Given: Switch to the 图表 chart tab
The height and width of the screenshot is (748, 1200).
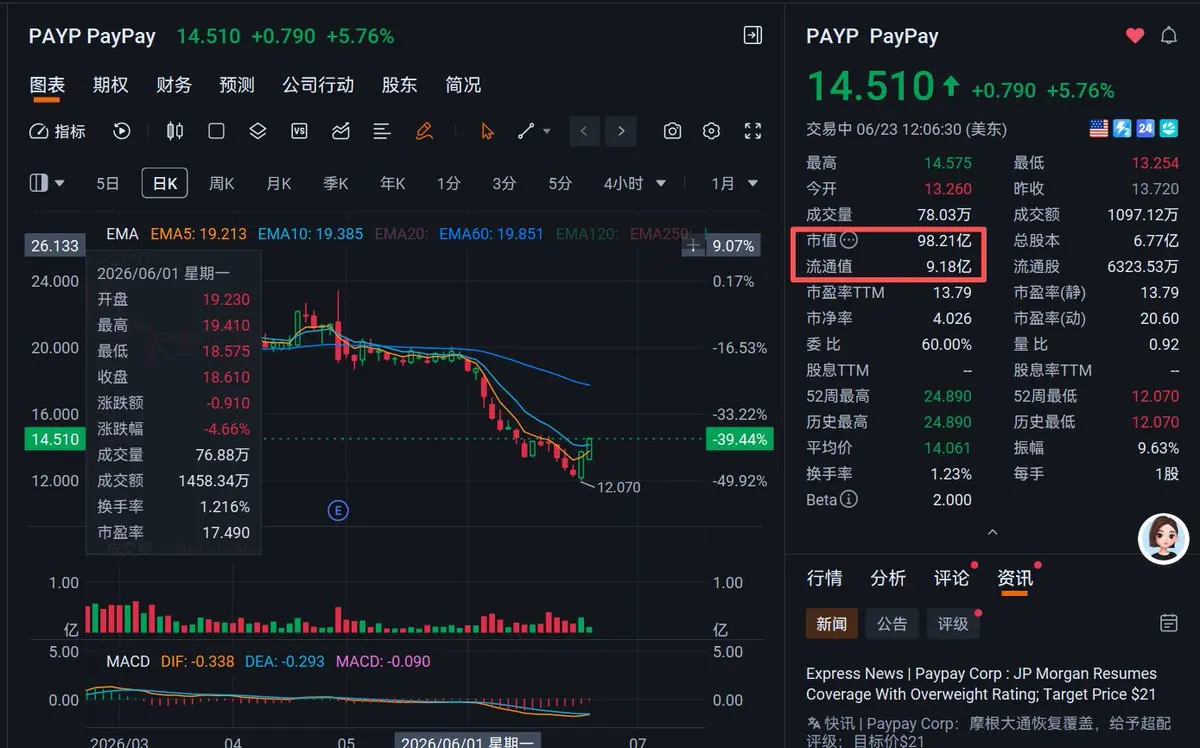Looking at the screenshot, I should 47,85.
